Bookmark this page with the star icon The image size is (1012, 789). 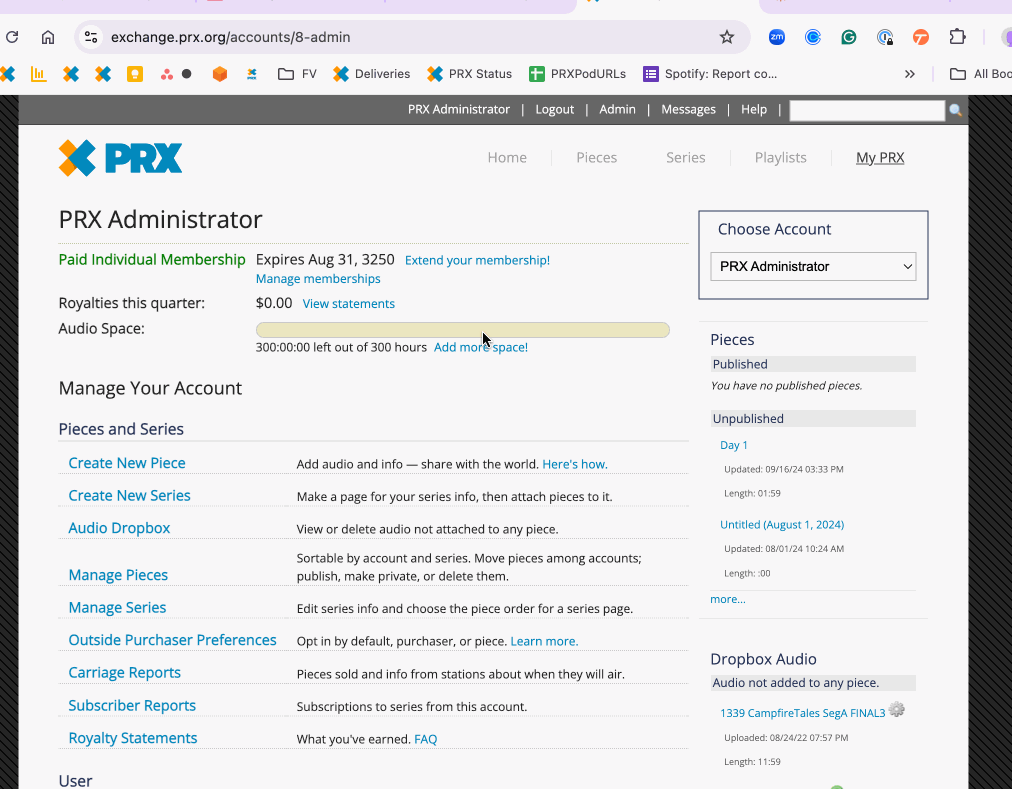tap(727, 37)
